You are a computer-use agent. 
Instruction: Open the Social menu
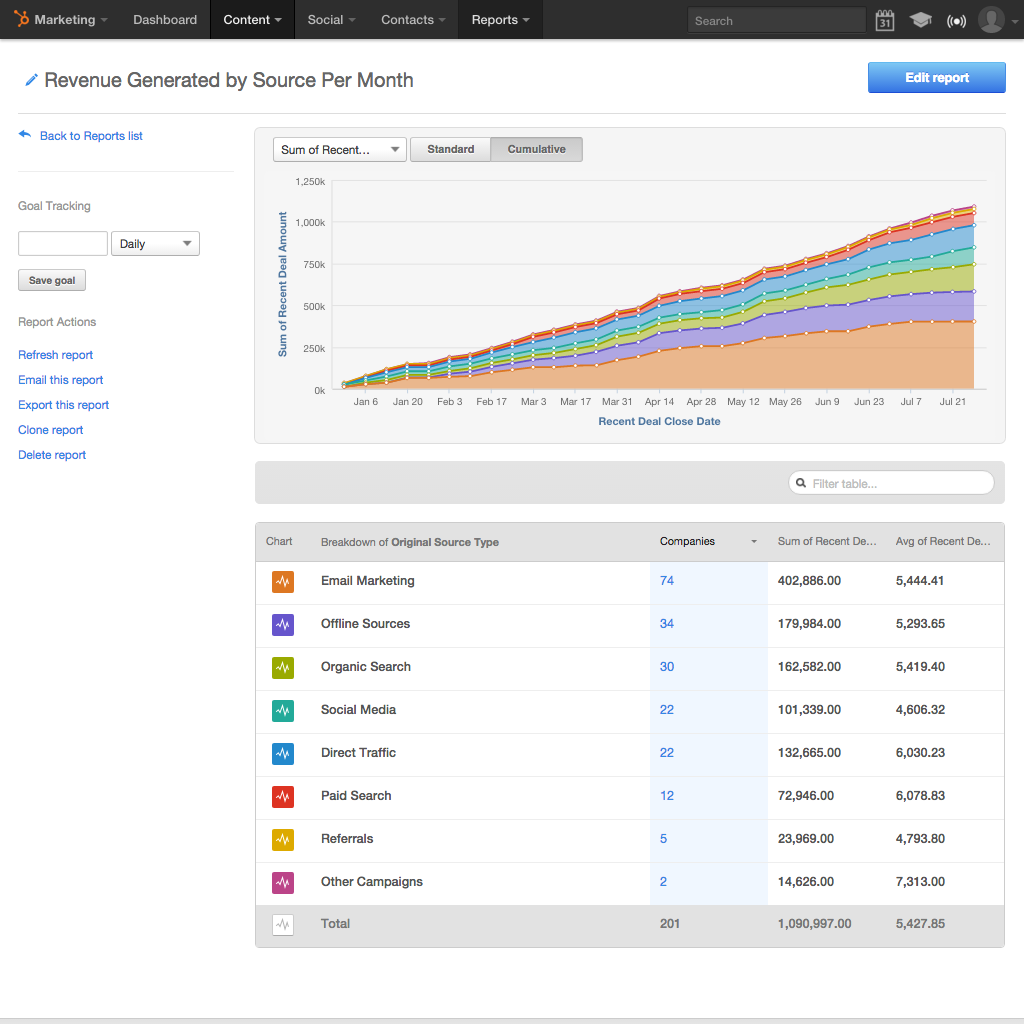click(331, 20)
